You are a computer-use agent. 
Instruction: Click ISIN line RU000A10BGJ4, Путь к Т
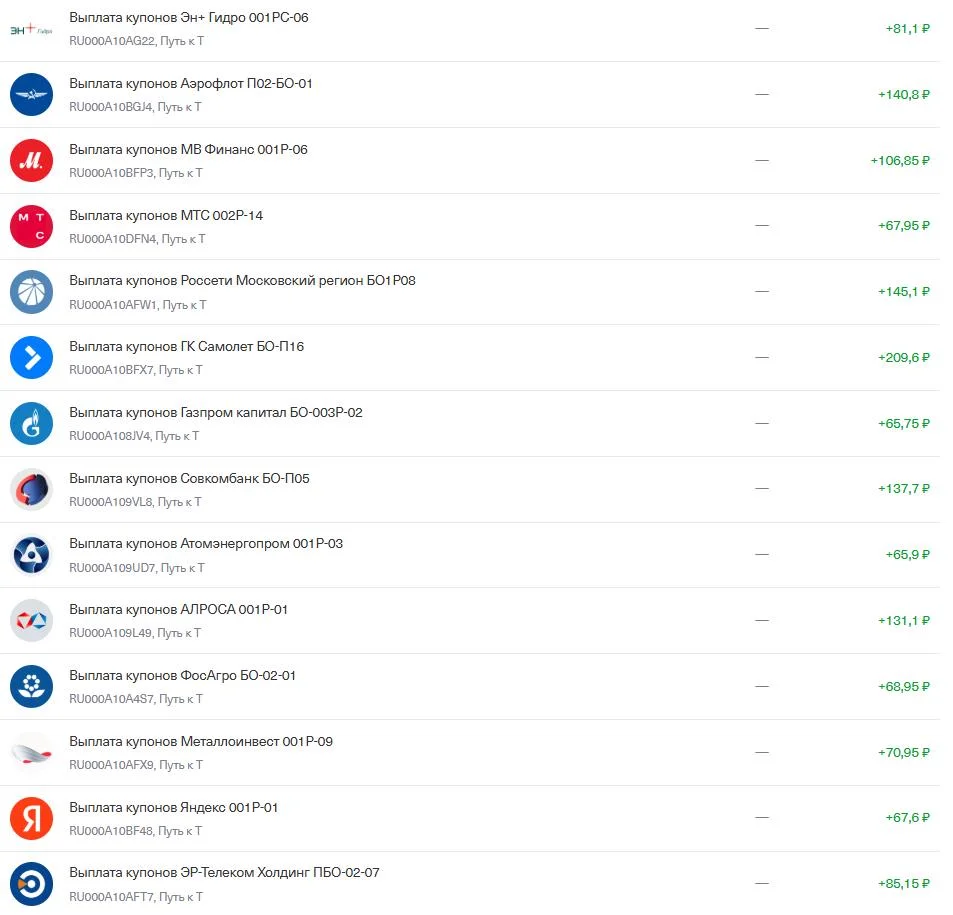pos(136,107)
